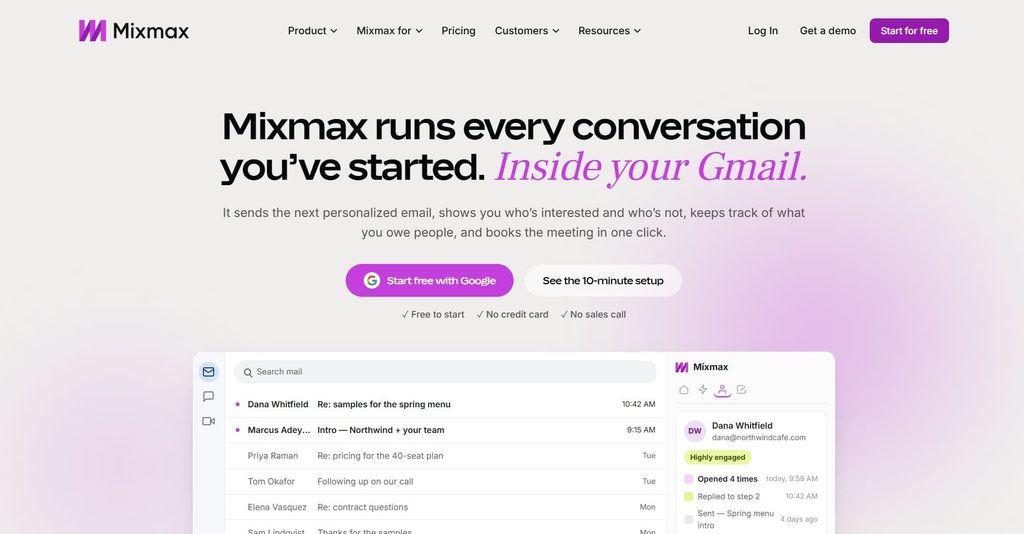Open Dana Whitfield's spring menu email
This screenshot has width=1024, height=534.
click(x=445, y=404)
